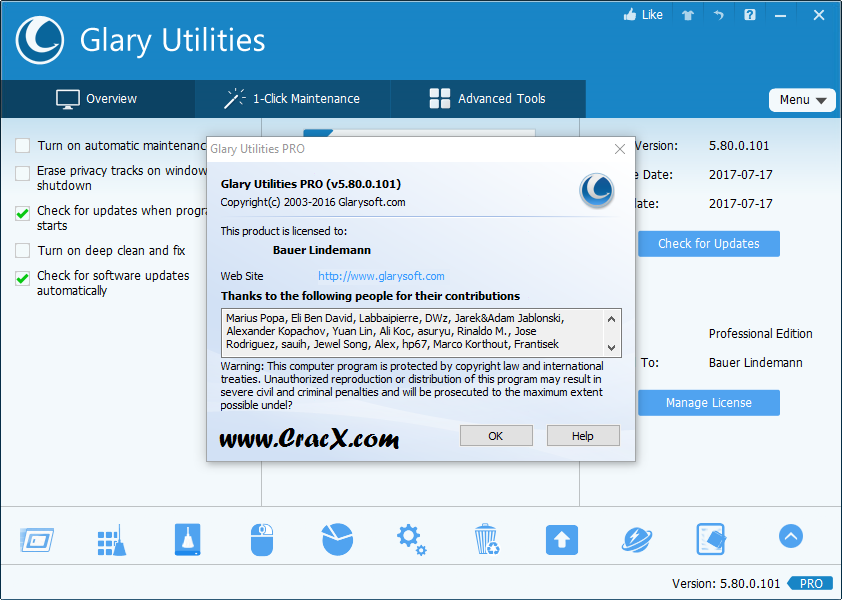
Task: Click the Help button in the dialog
Action: coord(583,436)
